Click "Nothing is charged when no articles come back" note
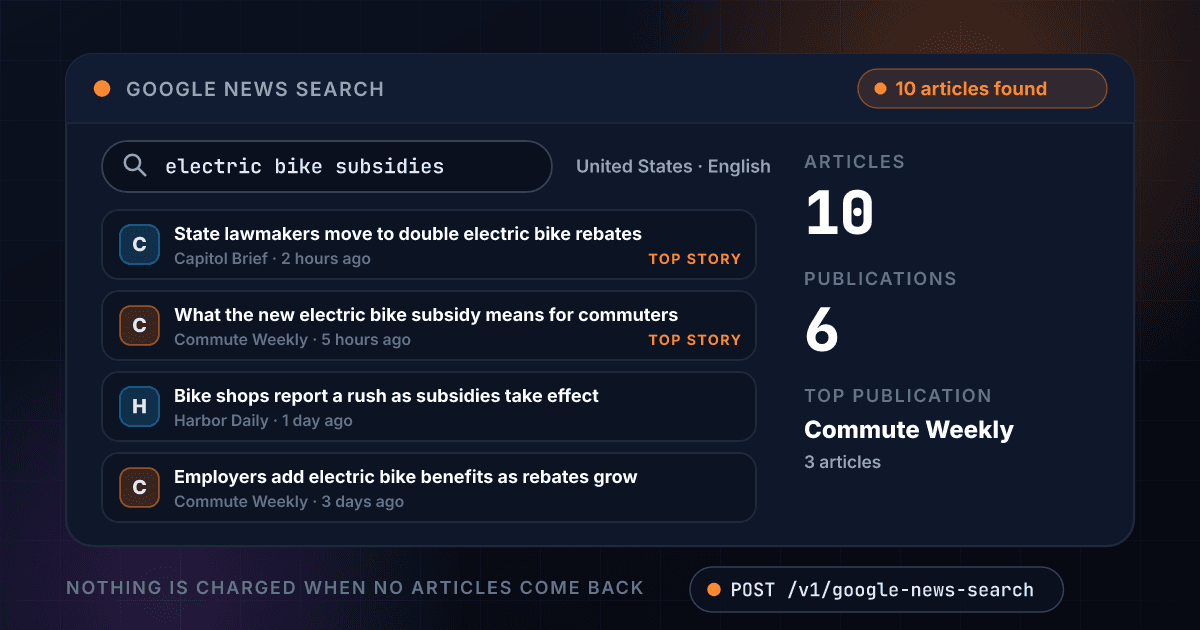Viewport: 1200px width, 630px height. 355,588
